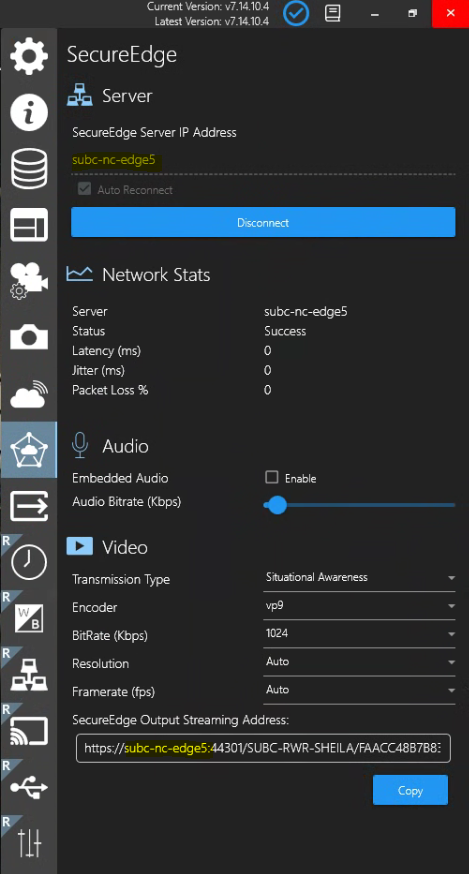Screen dimensions: 469x874
Task: Select the clock sidebar icon
Action: click(x=29, y=562)
